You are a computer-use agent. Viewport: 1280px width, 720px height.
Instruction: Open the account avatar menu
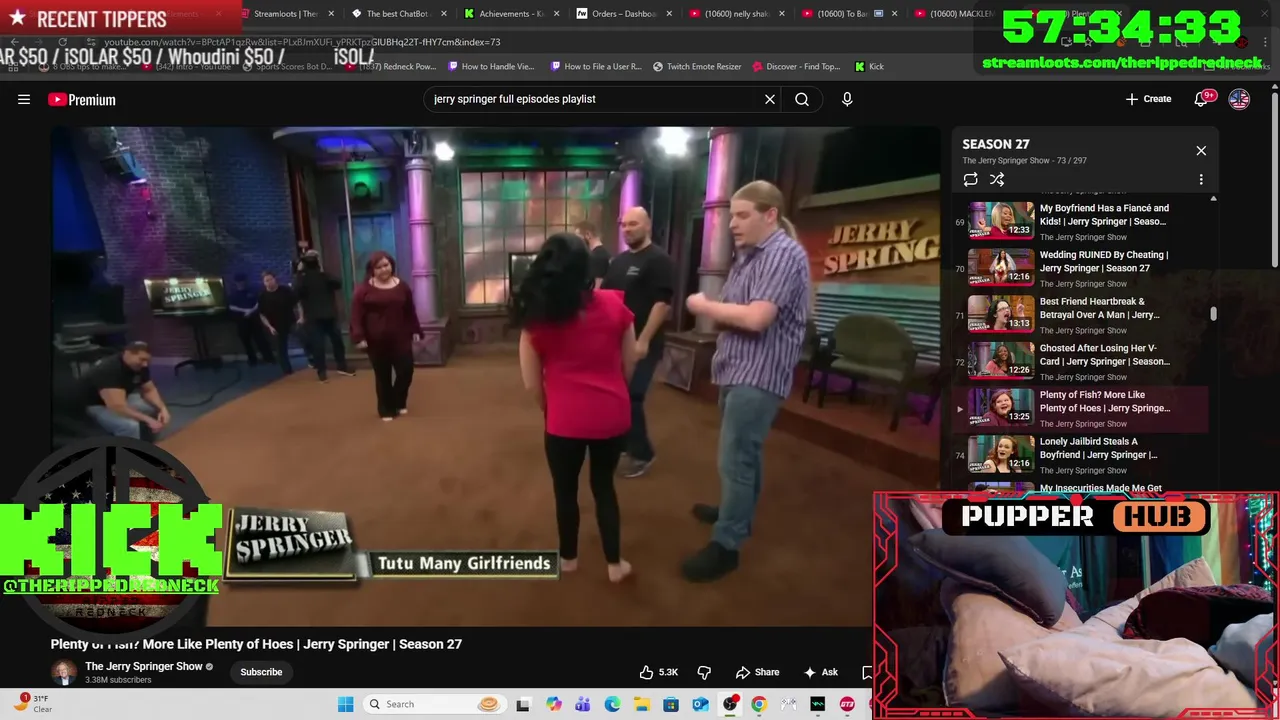point(1239,99)
